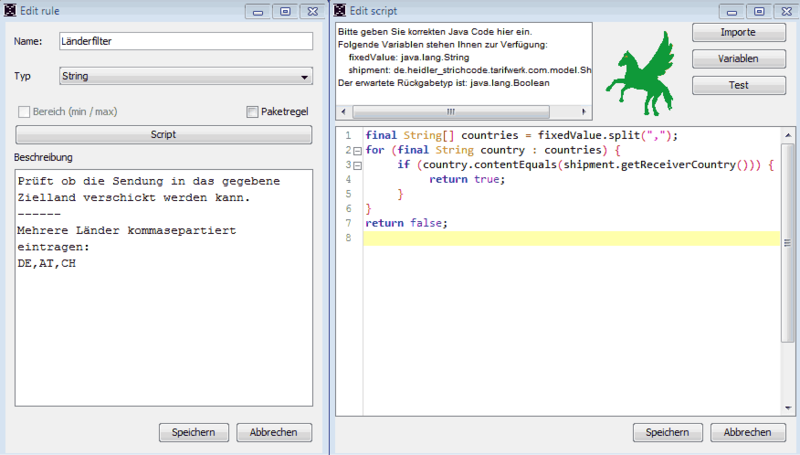Click the Script button
The width and height of the screenshot is (800, 455).
coord(163,134)
